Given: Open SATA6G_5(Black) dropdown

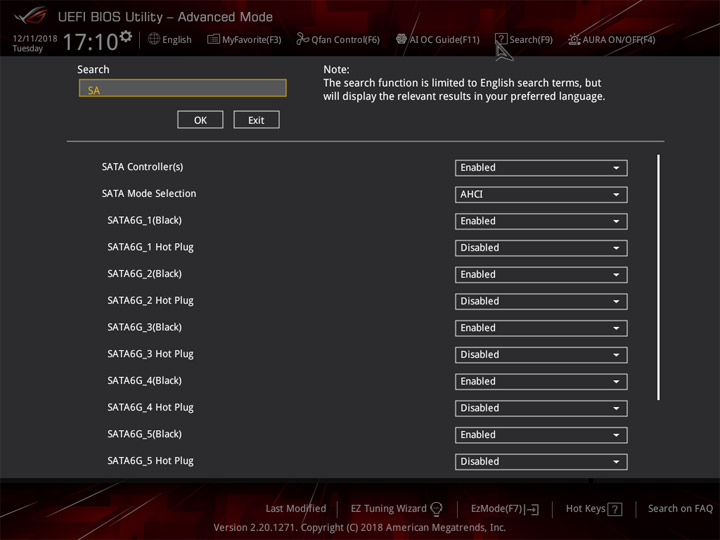Looking at the screenshot, I should [541, 434].
